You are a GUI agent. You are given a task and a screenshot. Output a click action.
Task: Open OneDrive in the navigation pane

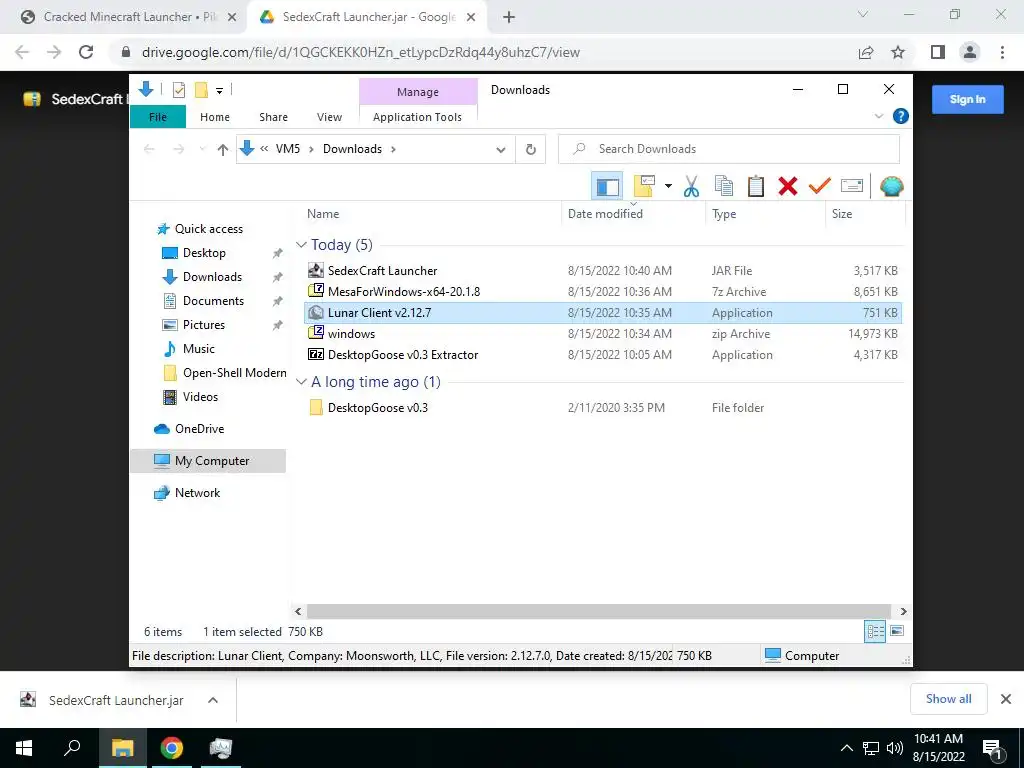[199, 429]
